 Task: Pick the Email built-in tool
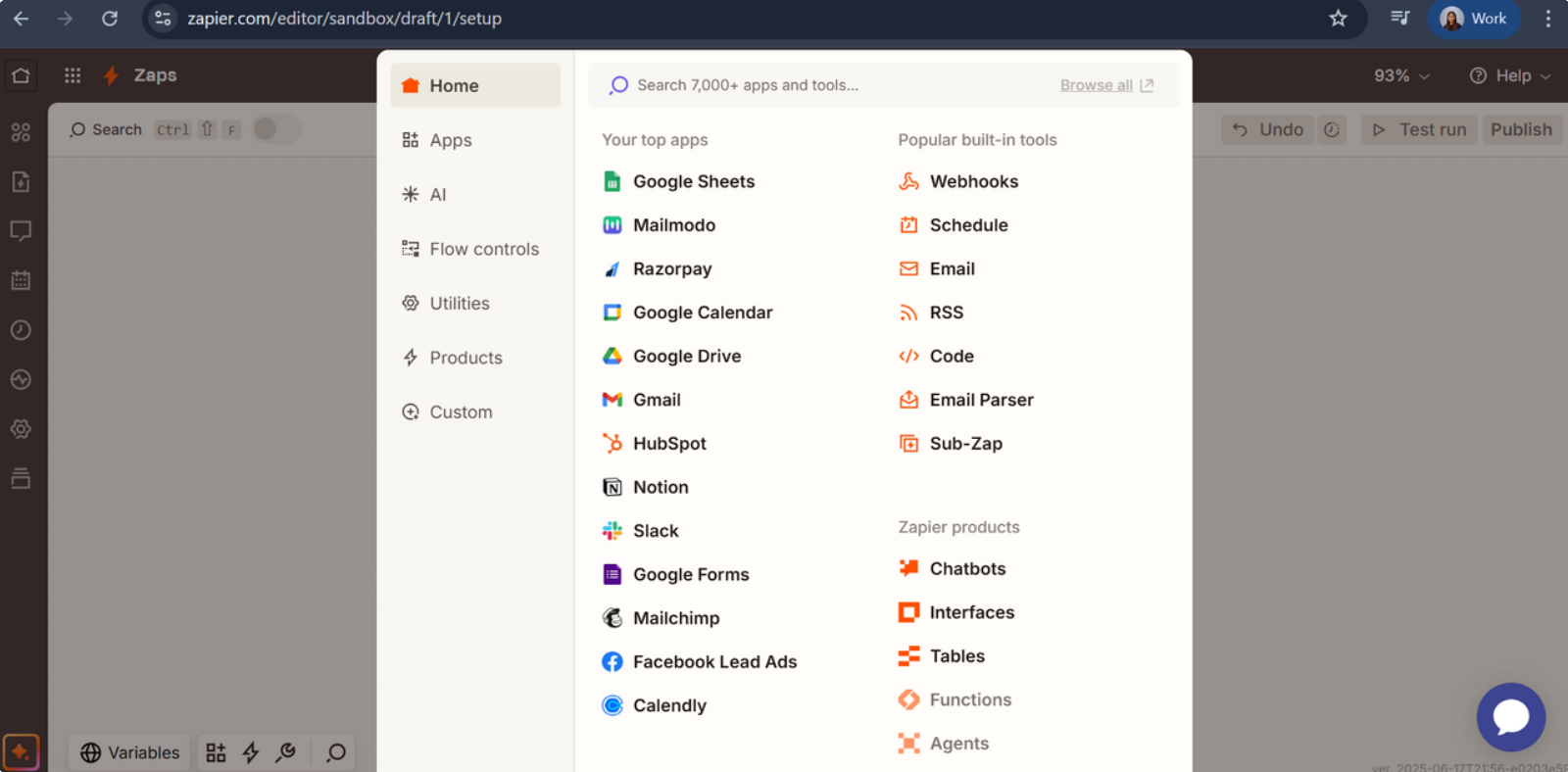pyautogui.click(x=937, y=268)
